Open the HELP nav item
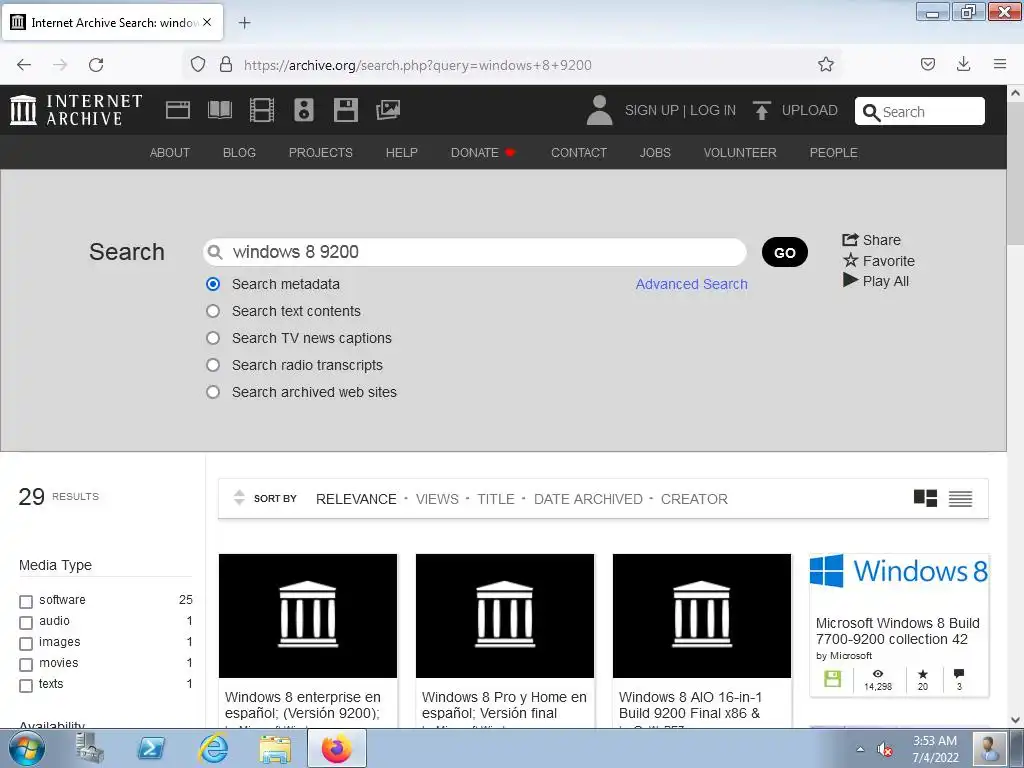 (x=402, y=153)
